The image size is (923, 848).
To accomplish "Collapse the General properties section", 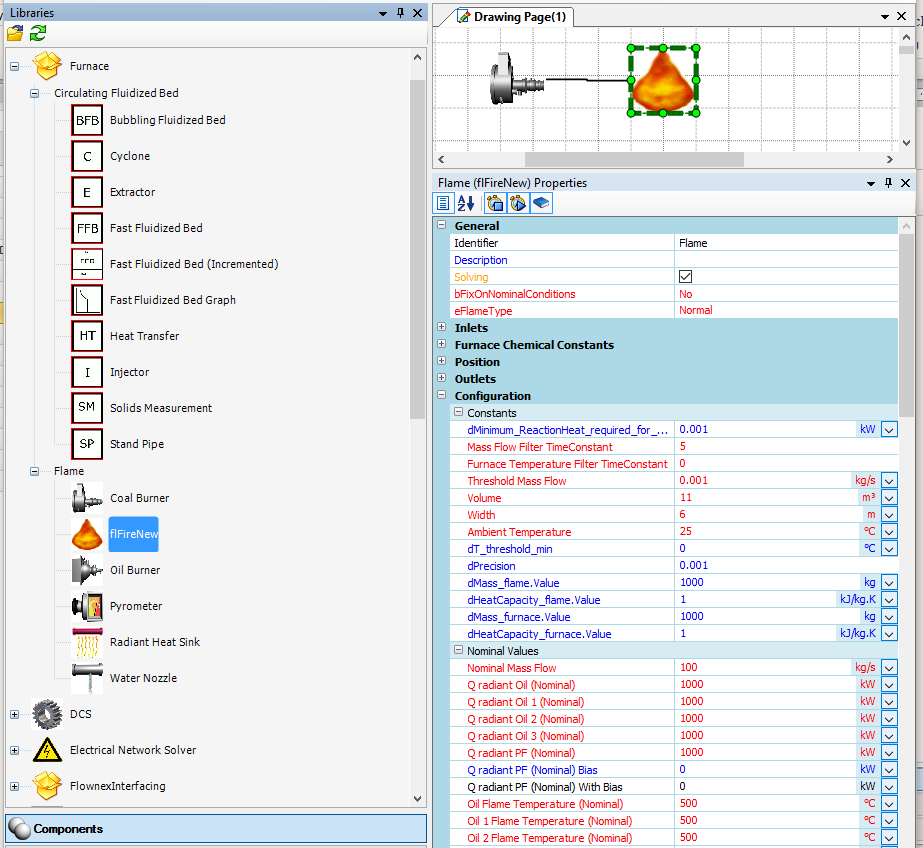I will 441,226.
